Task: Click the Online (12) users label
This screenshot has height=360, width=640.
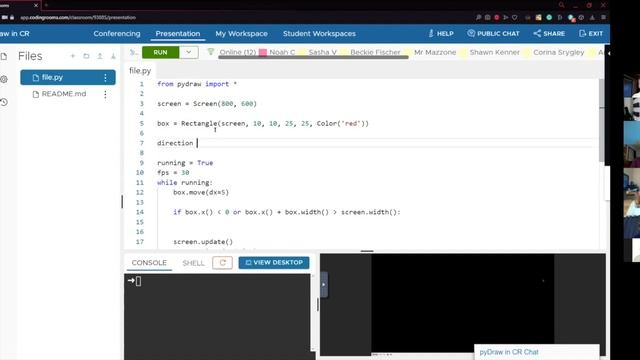Action: pyautogui.click(x=238, y=52)
